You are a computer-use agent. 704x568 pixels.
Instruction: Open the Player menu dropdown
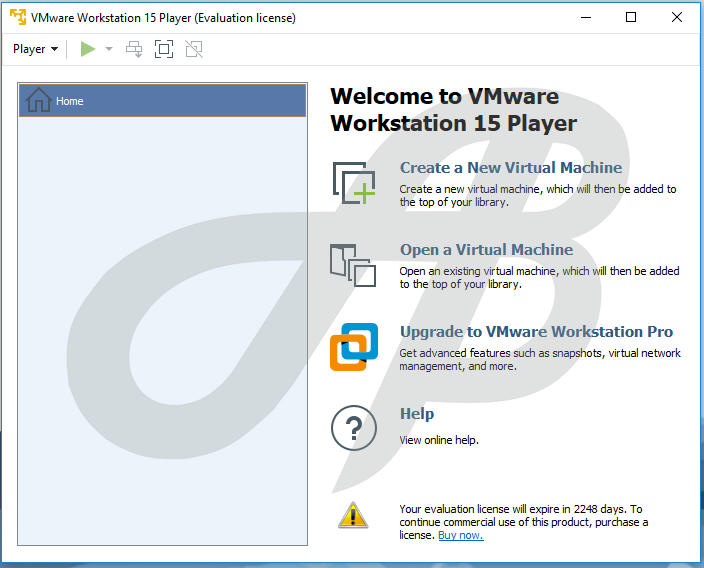pyautogui.click(x=35, y=49)
